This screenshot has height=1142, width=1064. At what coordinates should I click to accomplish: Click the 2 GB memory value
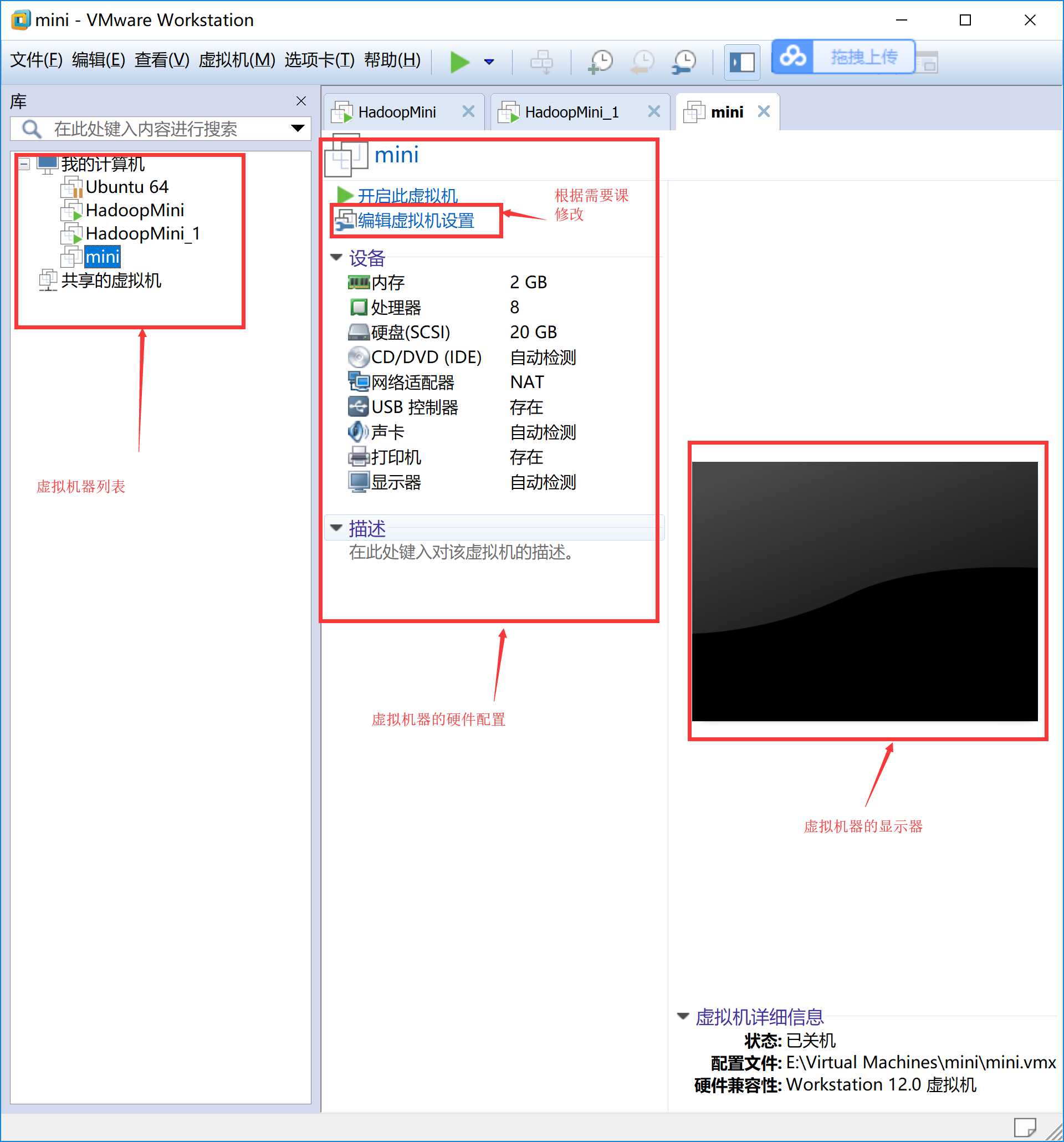click(528, 282)
